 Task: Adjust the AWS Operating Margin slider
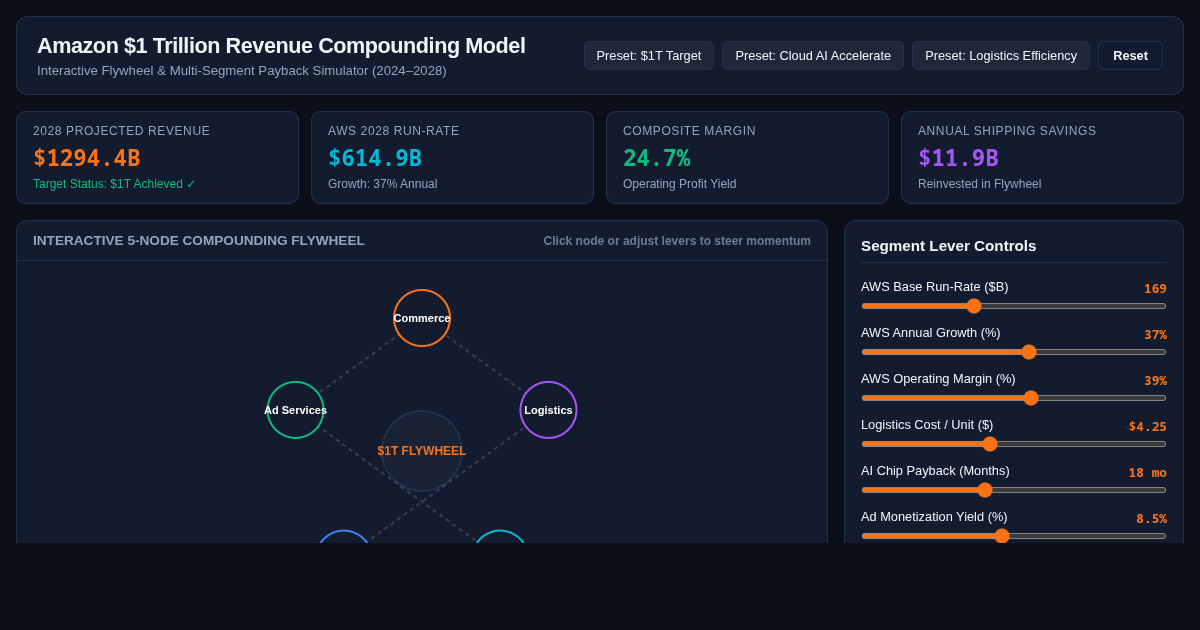click(x=1014, y=398)
